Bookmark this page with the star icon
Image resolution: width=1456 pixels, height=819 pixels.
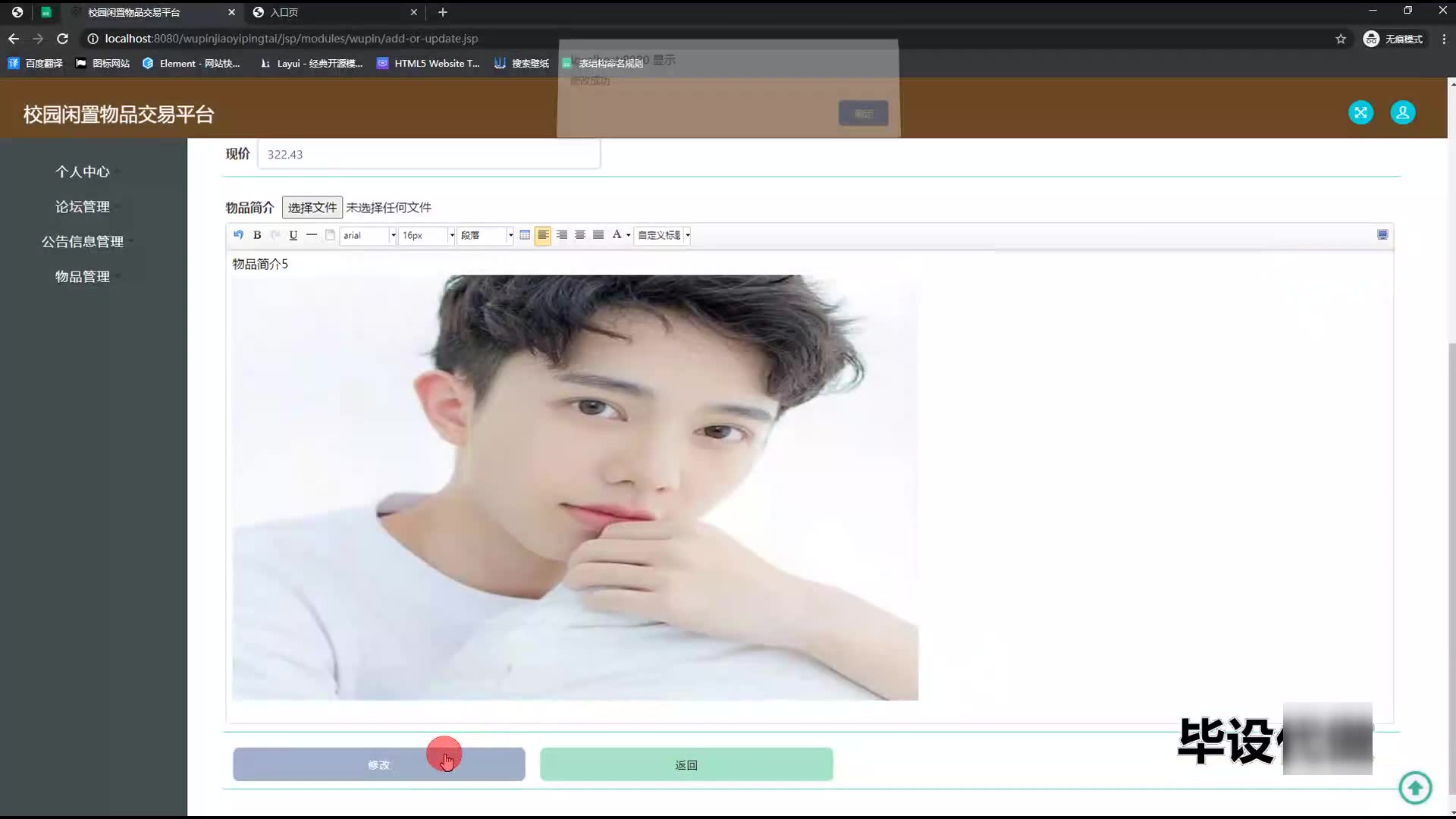point(1341,39)
